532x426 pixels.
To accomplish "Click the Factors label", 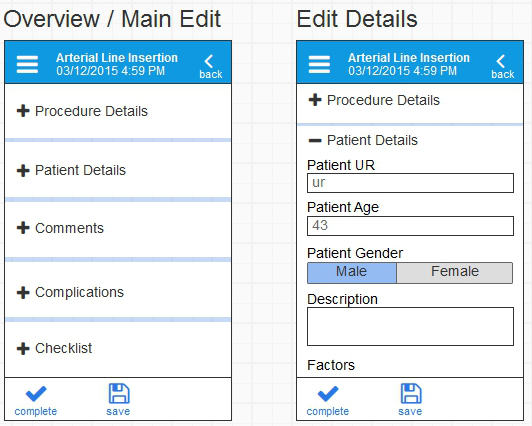I will coord(331,365).
